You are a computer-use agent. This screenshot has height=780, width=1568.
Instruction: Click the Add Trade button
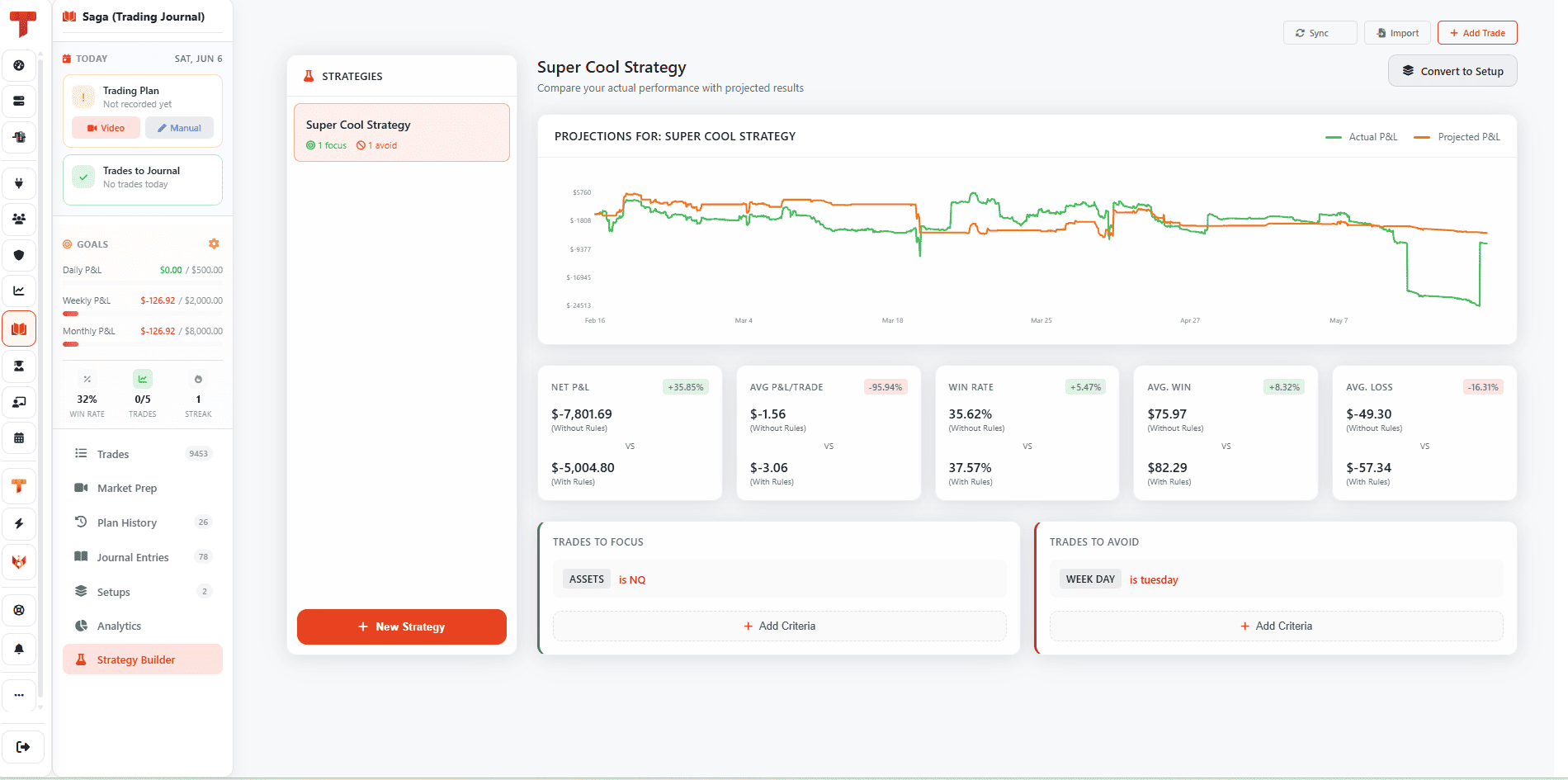(1477, 33)
